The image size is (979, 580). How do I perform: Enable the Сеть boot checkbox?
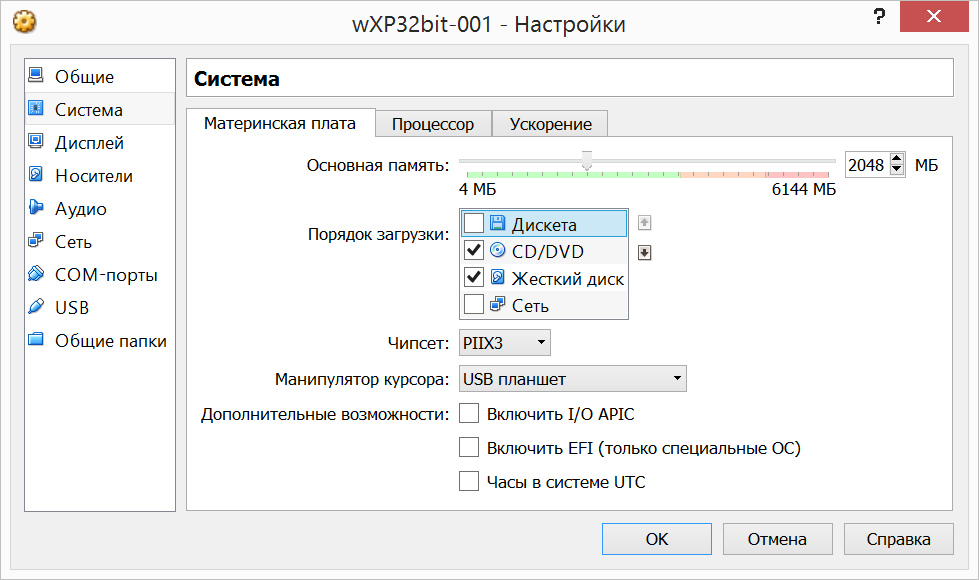(474, 305)
